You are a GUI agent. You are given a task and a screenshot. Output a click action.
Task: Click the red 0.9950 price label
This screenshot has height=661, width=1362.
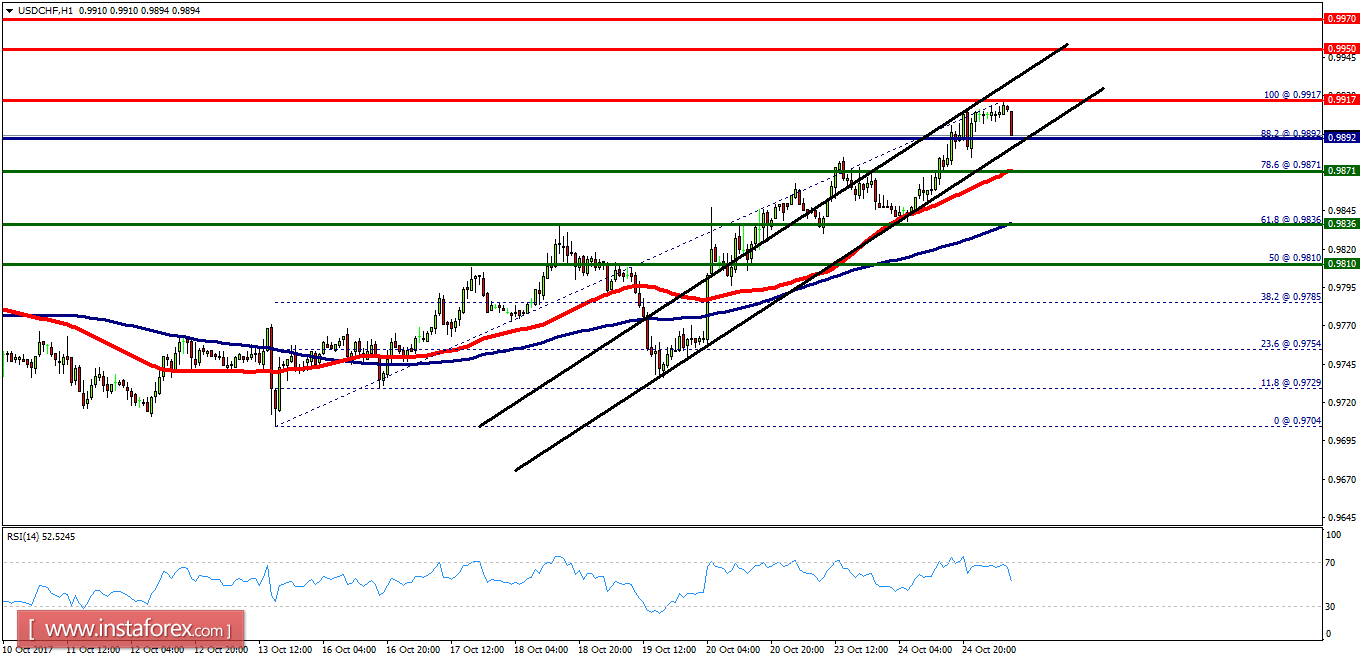1341,48
